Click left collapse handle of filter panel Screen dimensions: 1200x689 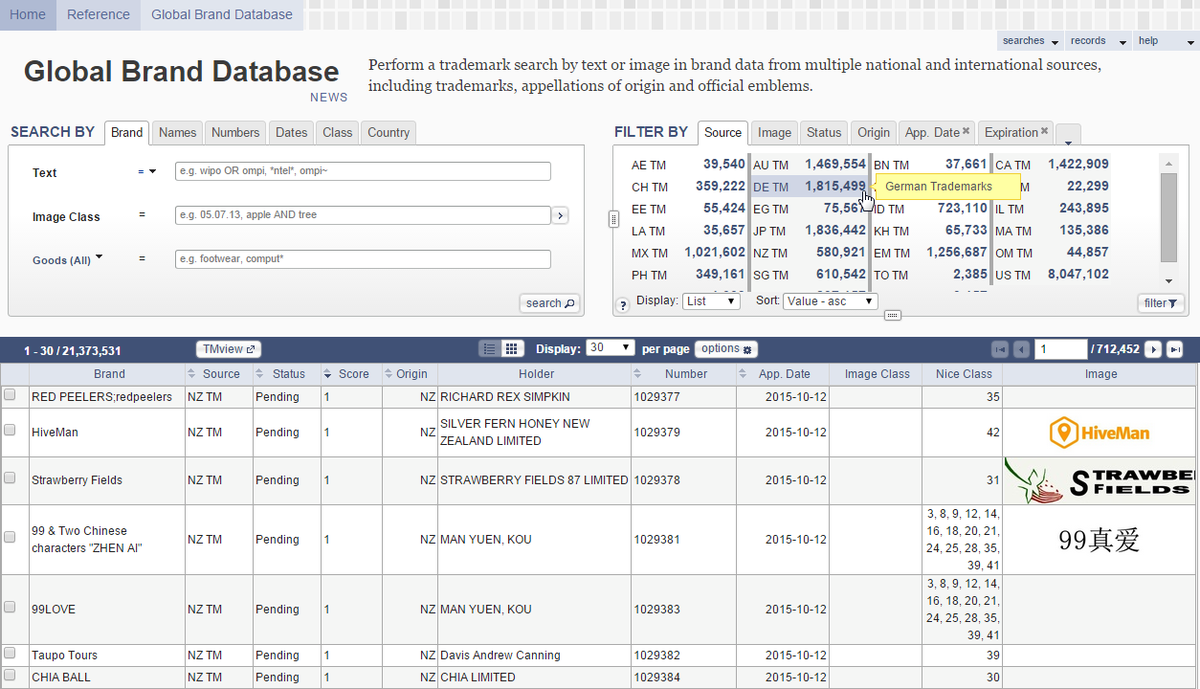click(x=613, y=220)
